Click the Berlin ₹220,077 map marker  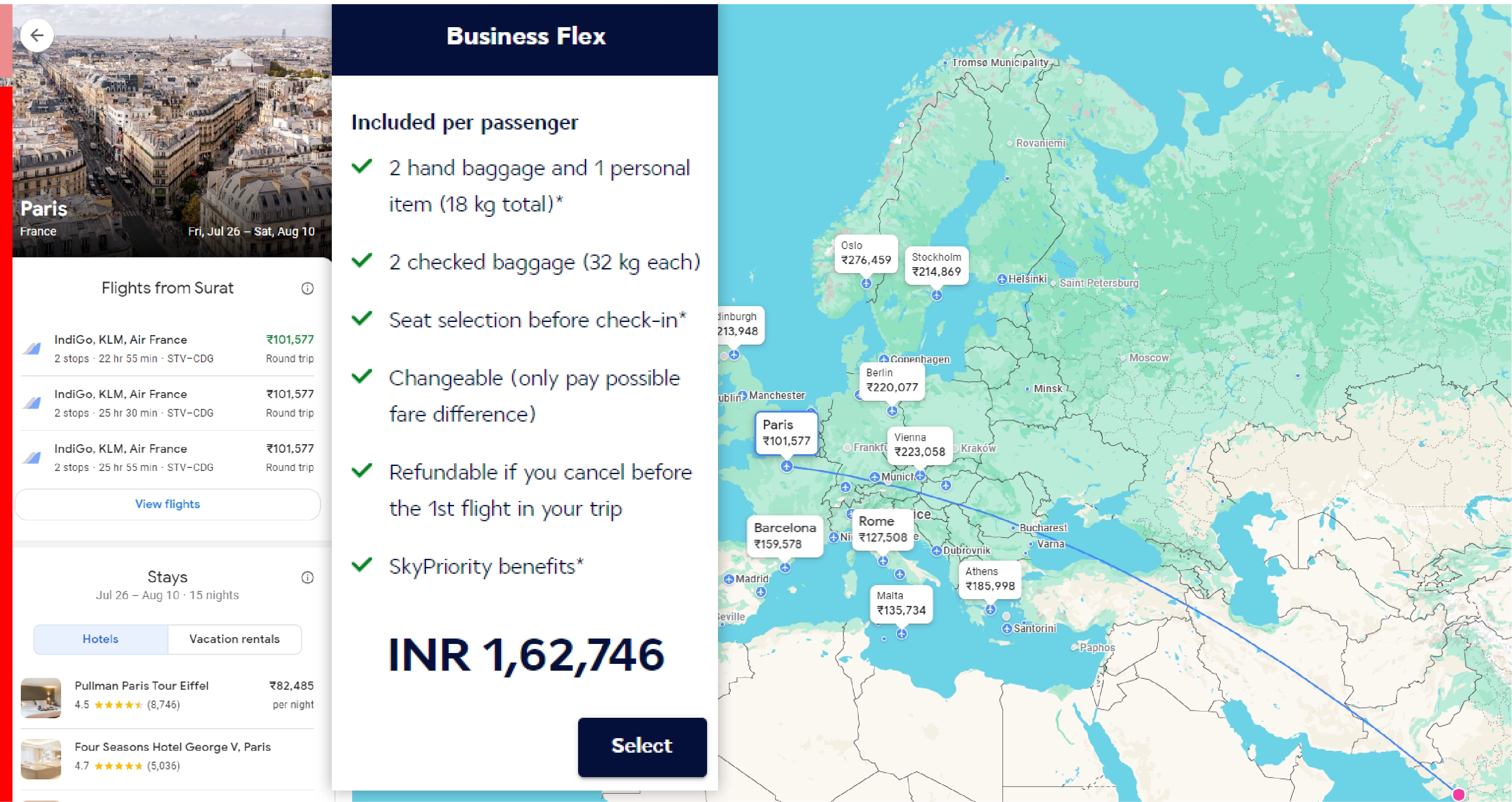[892, 380]
